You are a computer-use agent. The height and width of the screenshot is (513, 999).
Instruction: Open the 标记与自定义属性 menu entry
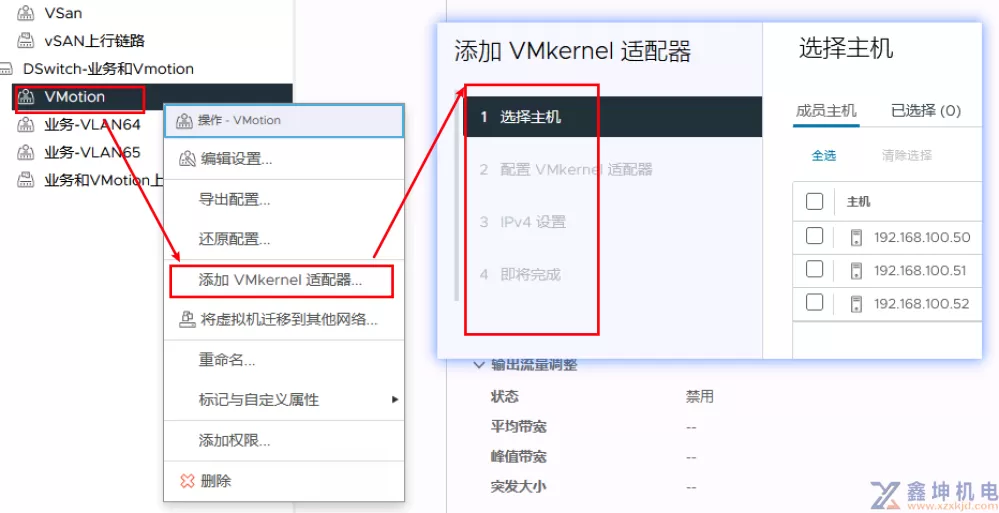pos(284,400)
